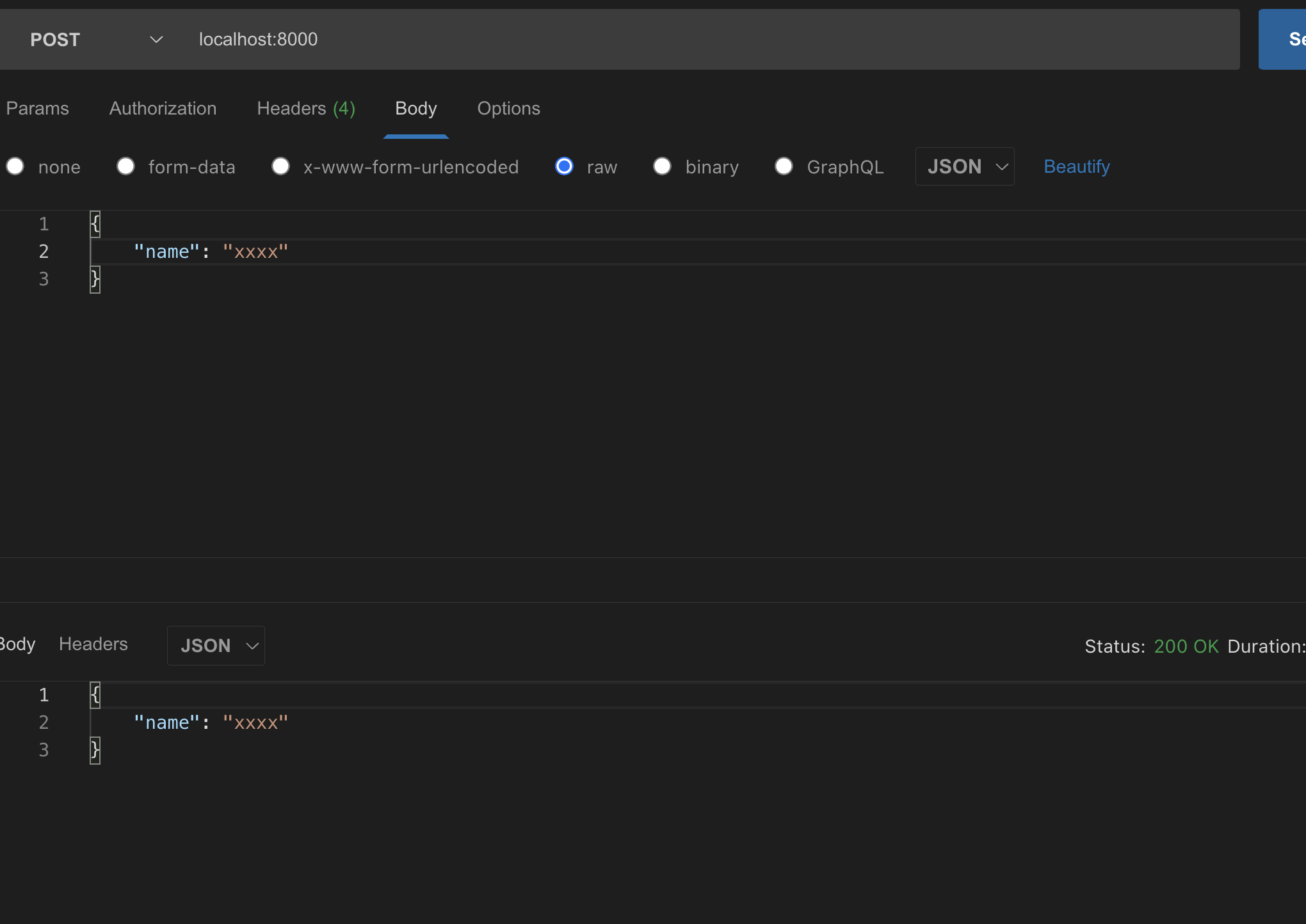Choose the form-data radio option
Image resolution: width=1306 pixels, height=924 pixels.
125,166
